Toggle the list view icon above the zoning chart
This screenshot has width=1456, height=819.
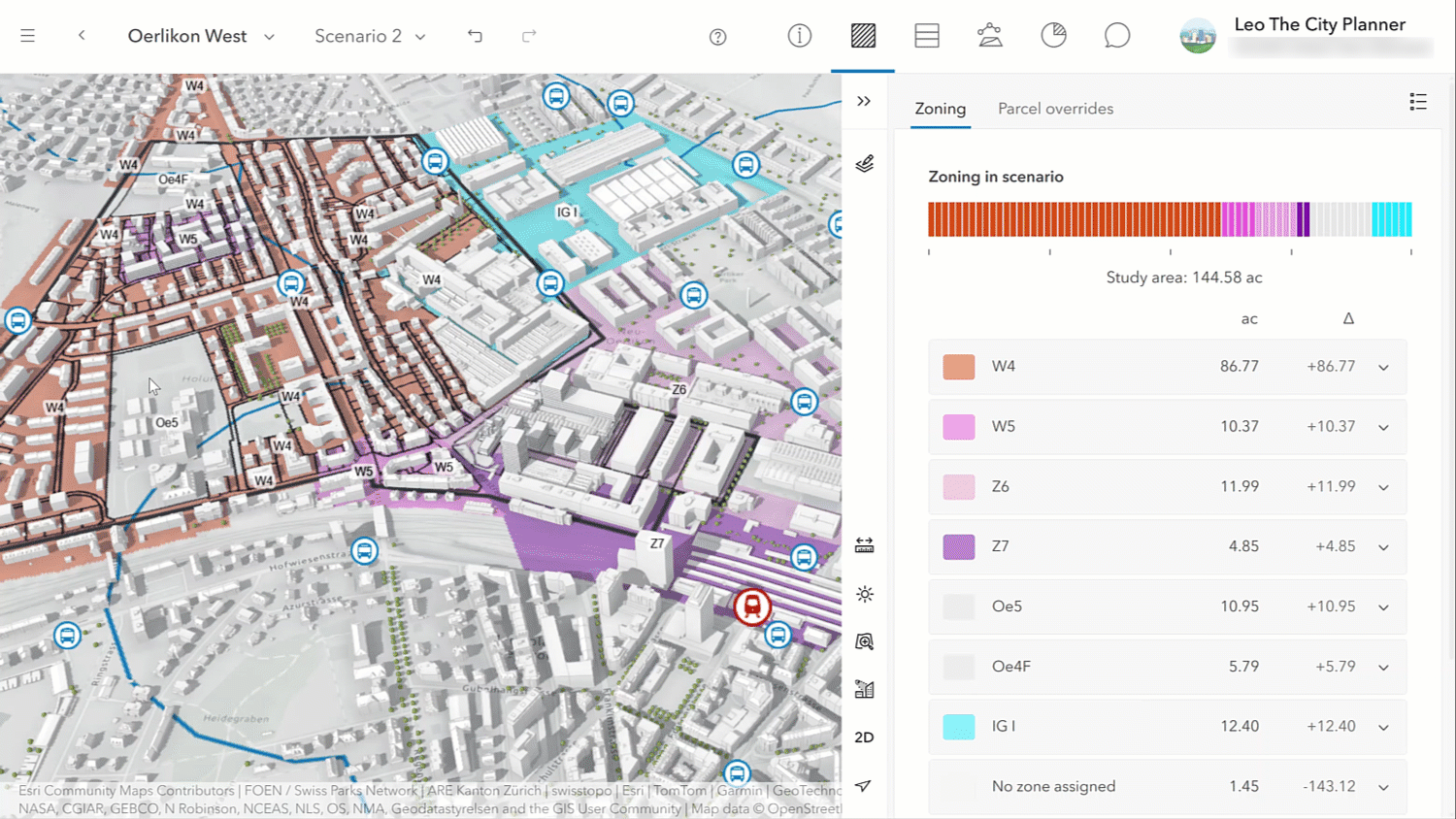[x=1418, y=102]
